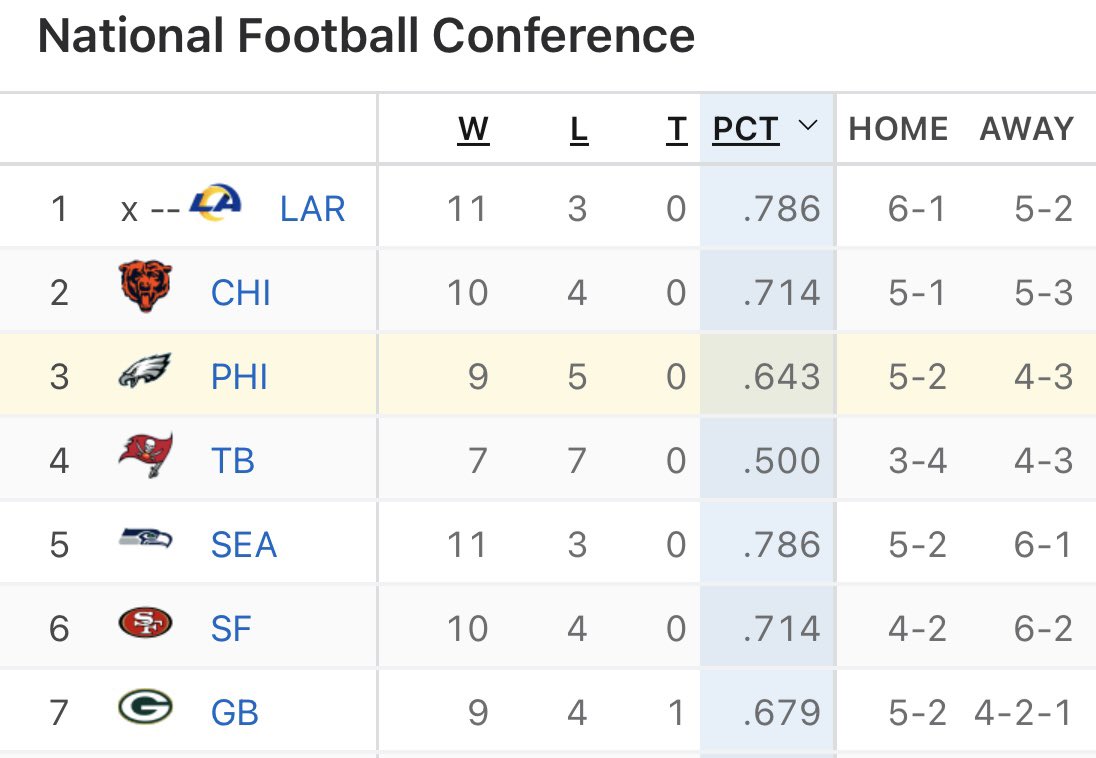Click the Green Bay Packers logo
Image resolution: width=1096 pixels, height=758 pixels.
point(145,709)
